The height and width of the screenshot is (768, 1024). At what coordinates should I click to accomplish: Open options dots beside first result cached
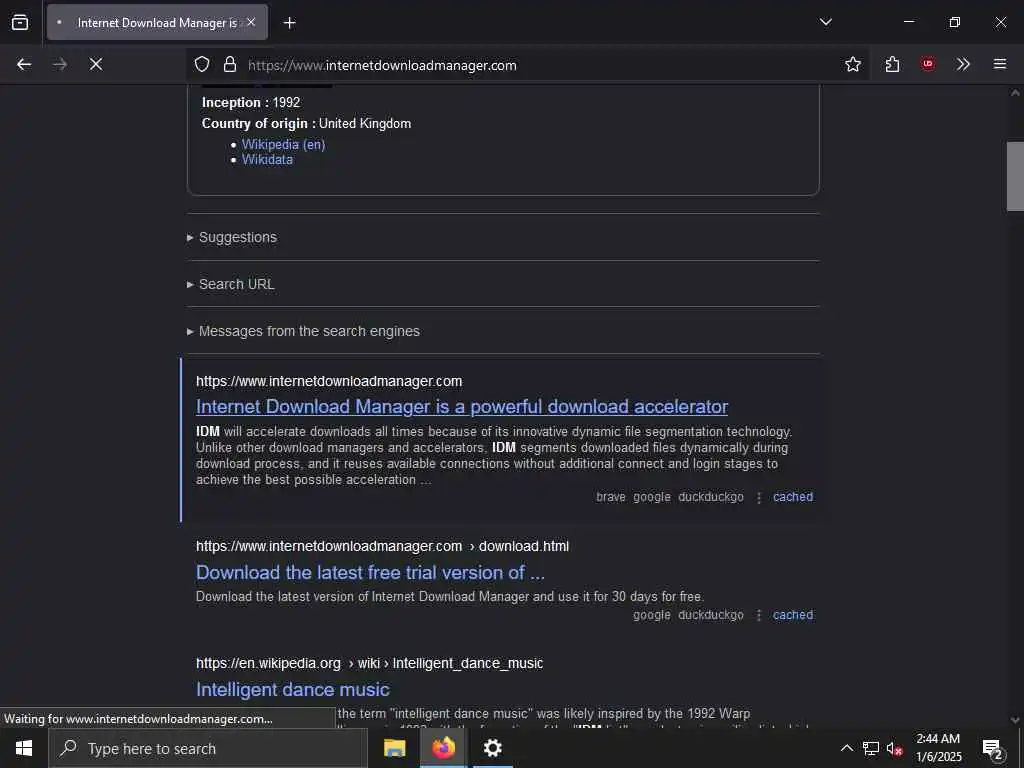click(x=759, y=498)
